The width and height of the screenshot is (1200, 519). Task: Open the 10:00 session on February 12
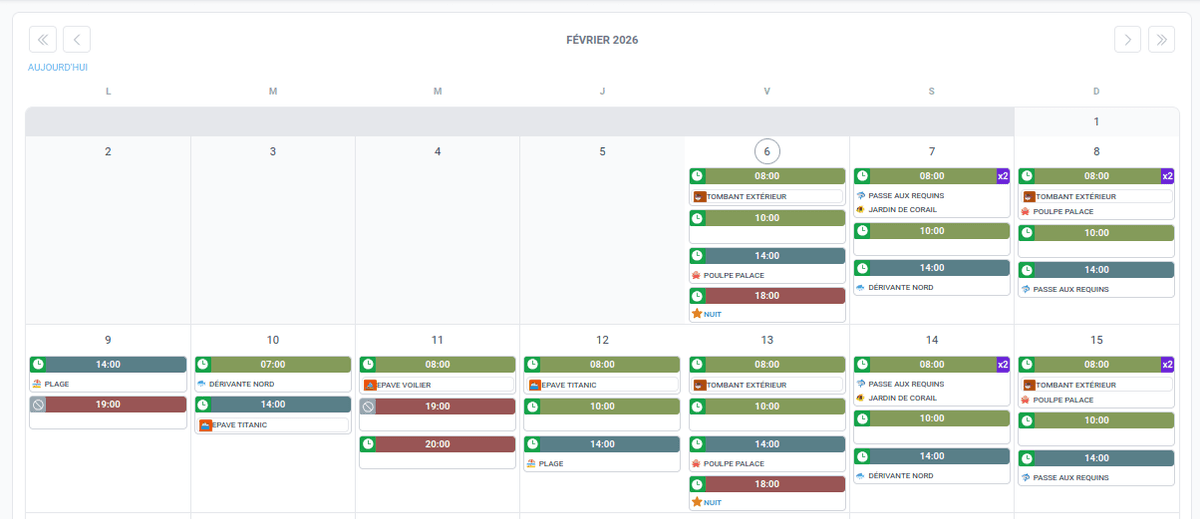click(x=602, y=407)
